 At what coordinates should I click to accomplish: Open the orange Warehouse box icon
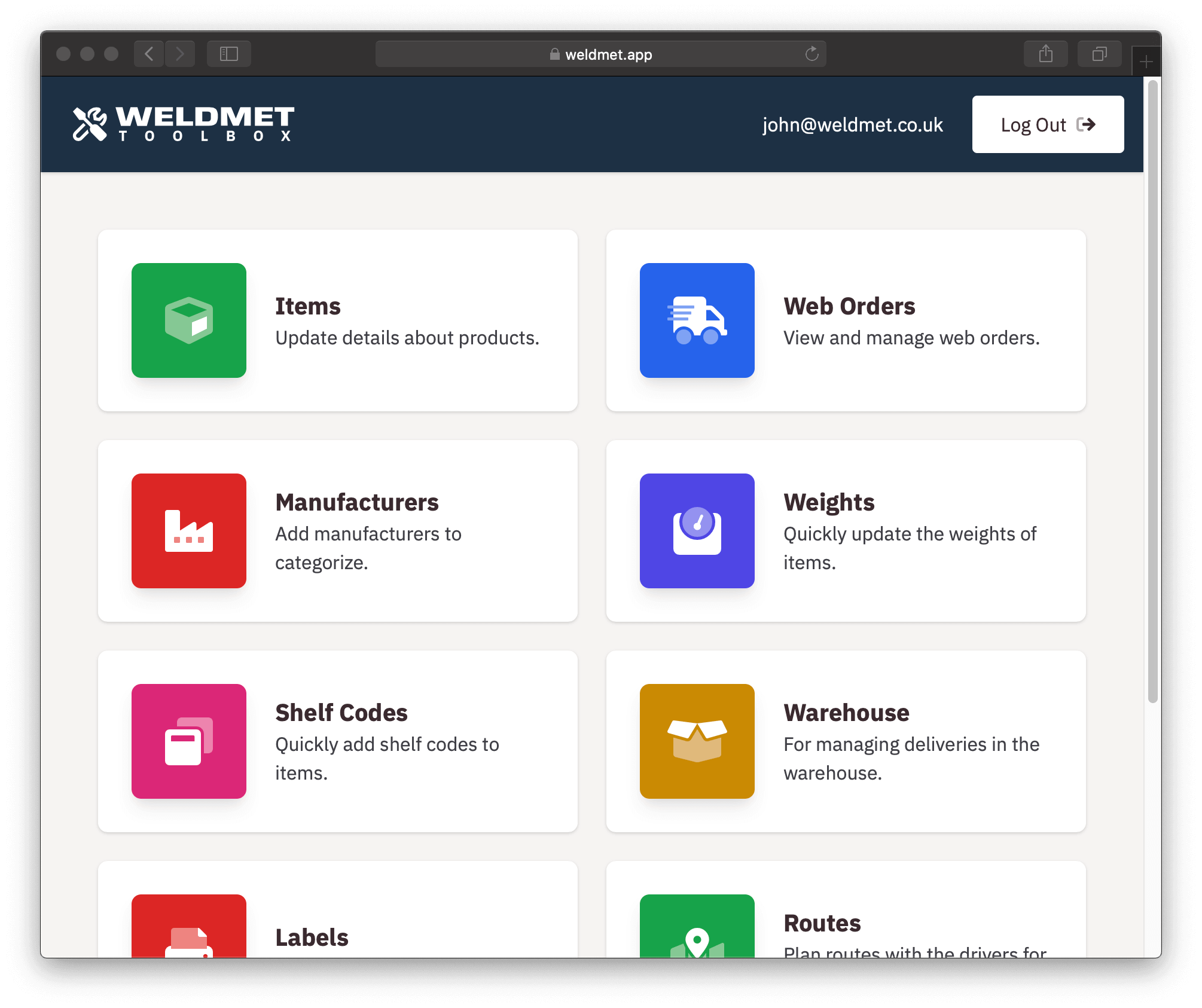click(x=697, y=741)
